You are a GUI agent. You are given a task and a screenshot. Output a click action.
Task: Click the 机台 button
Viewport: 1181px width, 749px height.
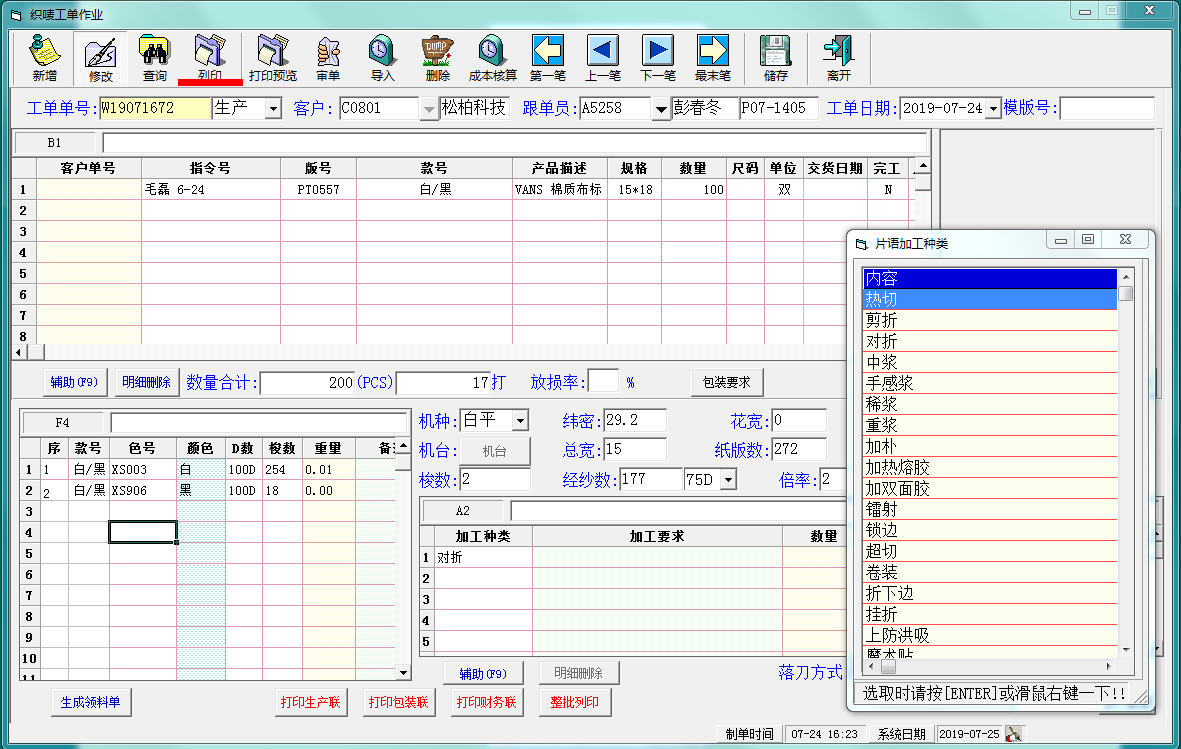[494, 451]
